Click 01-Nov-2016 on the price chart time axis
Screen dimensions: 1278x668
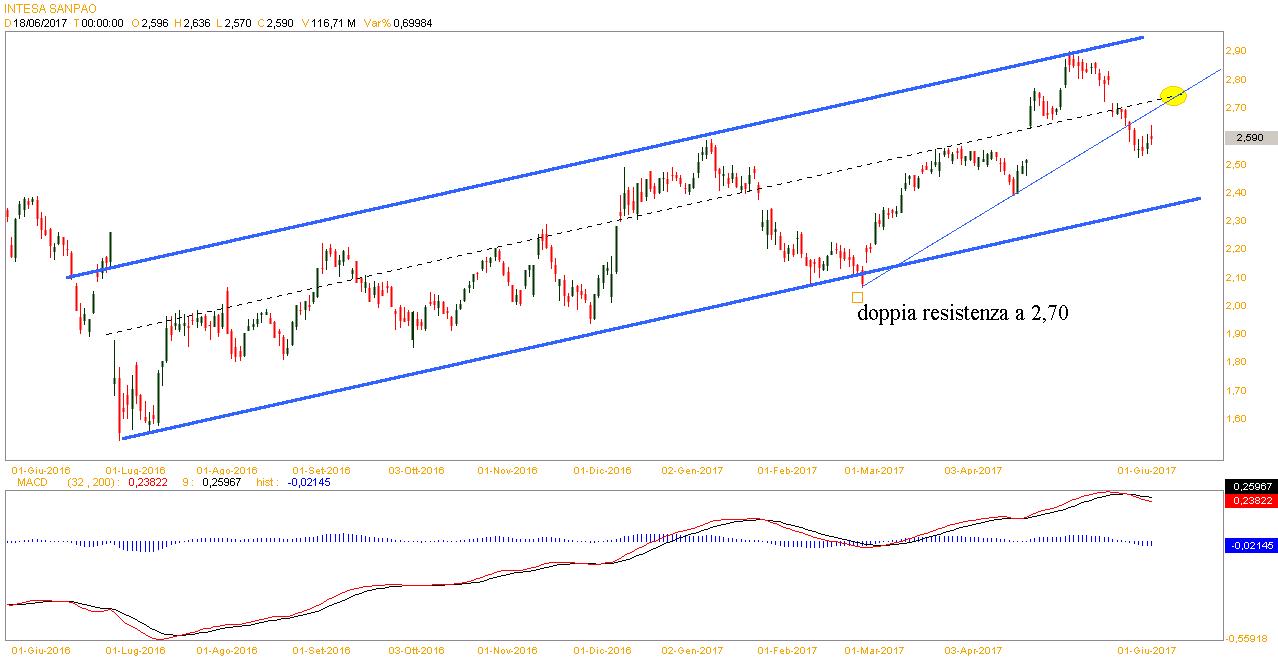pyautogui.click(x=507, y=469)
